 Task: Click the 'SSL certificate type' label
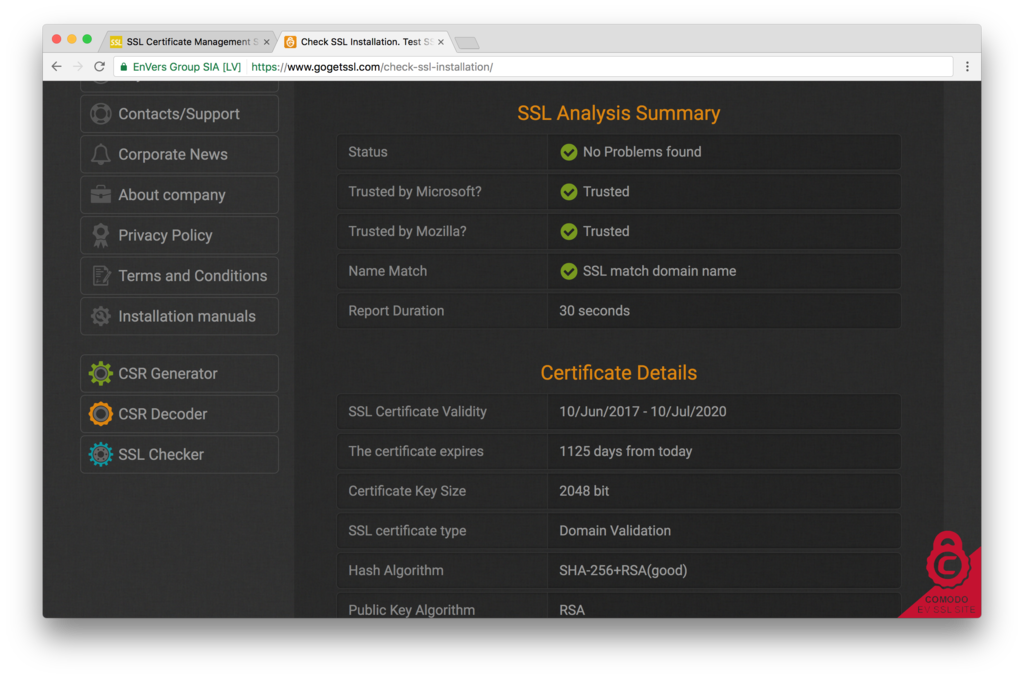(x=407, y=531)
